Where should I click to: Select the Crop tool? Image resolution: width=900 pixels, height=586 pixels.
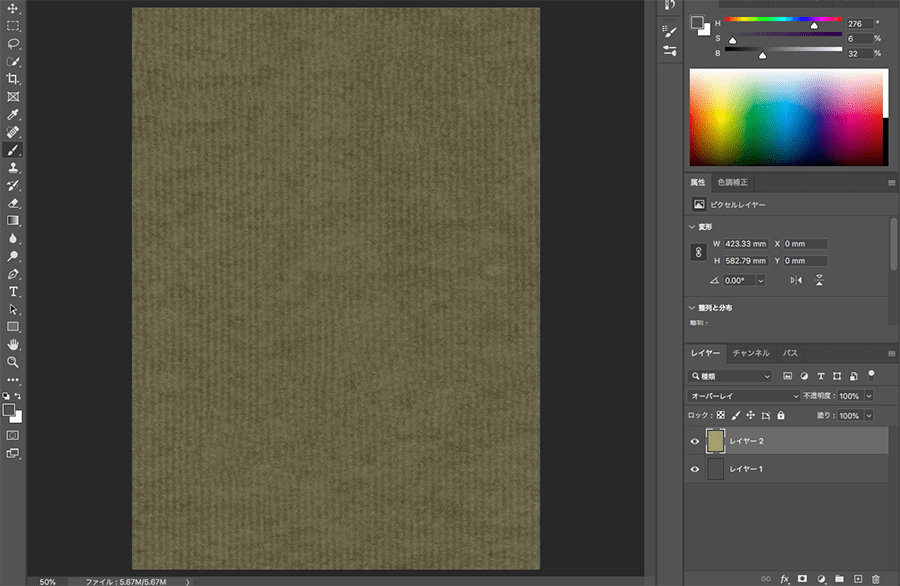click(13, 79)
